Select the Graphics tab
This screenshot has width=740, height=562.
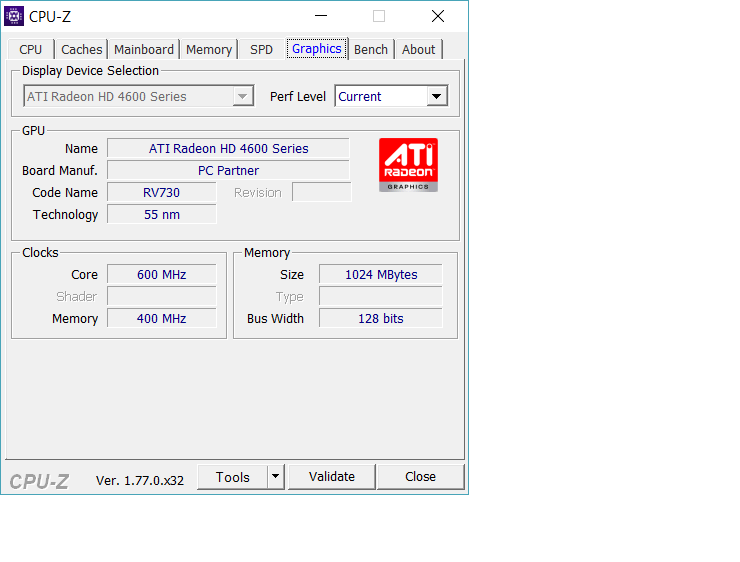pos(317,49)
